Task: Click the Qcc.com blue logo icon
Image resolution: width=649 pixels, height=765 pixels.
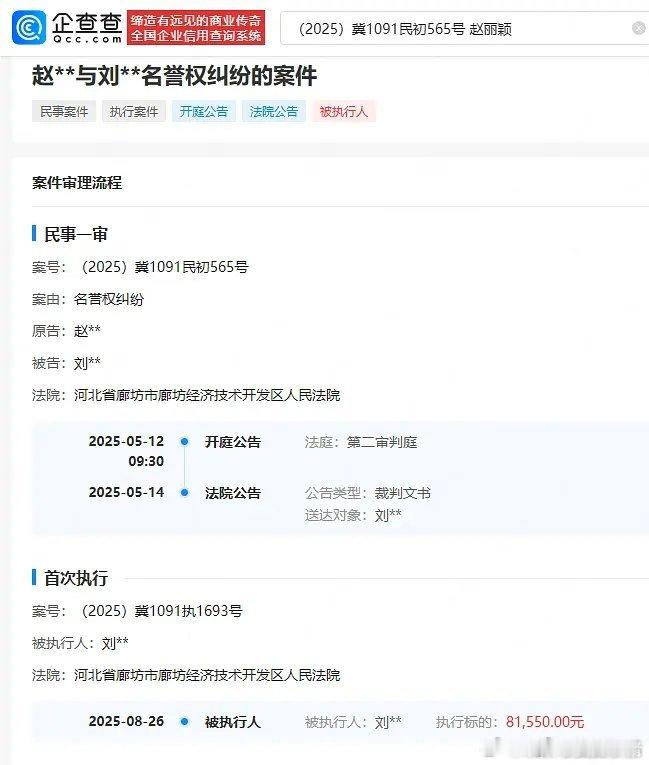Action: tap(29, 28)
